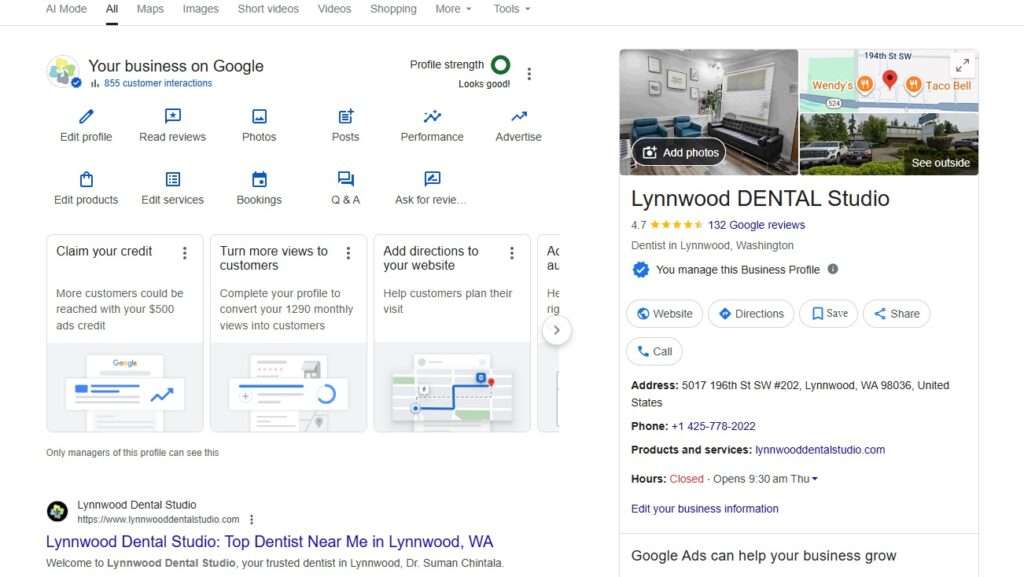Image resolution: width=1024 pixels, height=577 pixels.
Task: Click the Profile strength green circle
Action: 500,65
